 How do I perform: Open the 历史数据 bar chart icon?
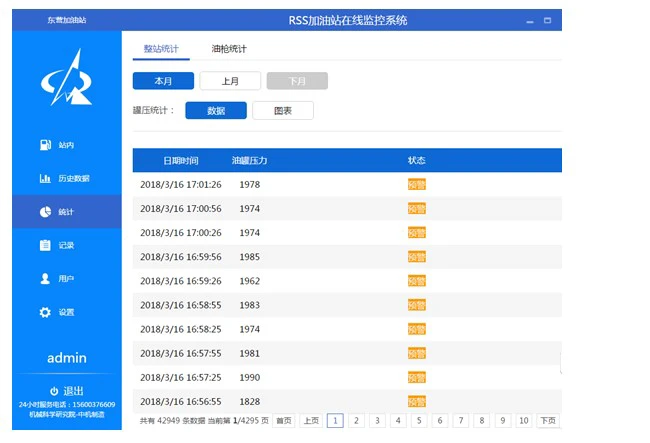coord(45,178)
